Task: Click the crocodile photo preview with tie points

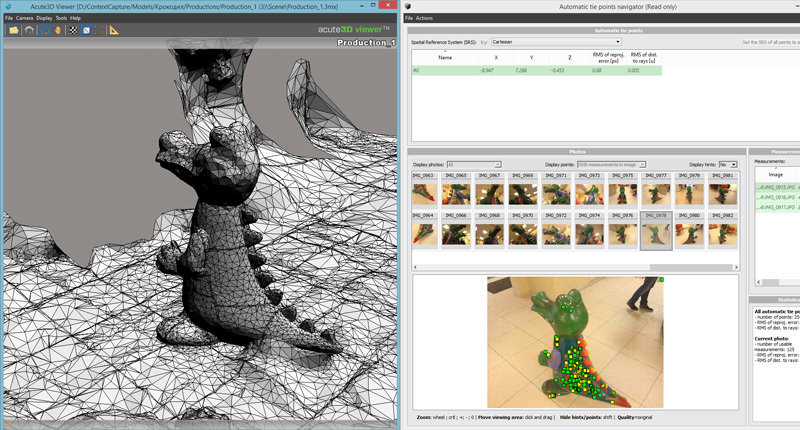Action: coord(576,342)
